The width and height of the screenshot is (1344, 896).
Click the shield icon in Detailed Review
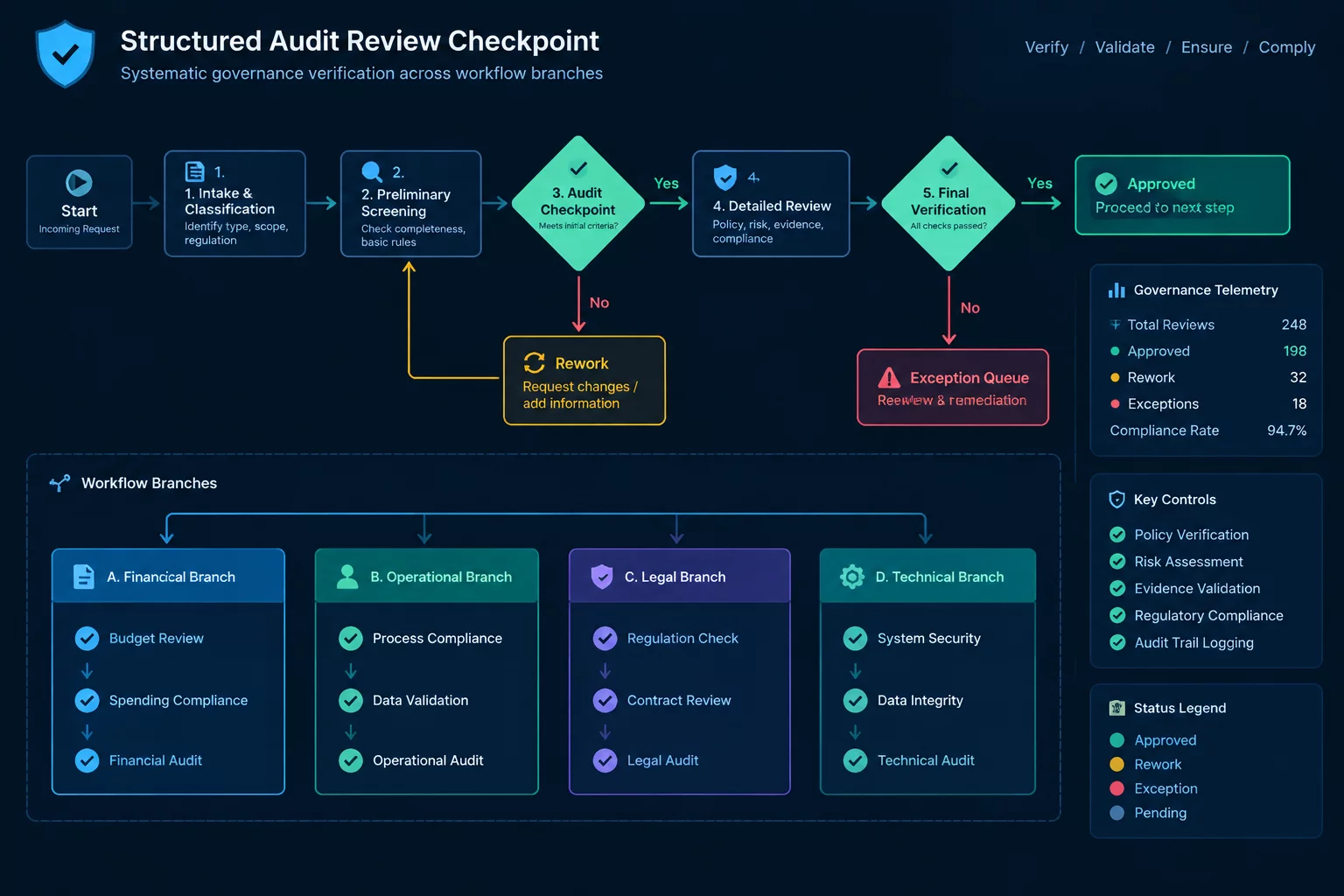[x=725, y=177]
